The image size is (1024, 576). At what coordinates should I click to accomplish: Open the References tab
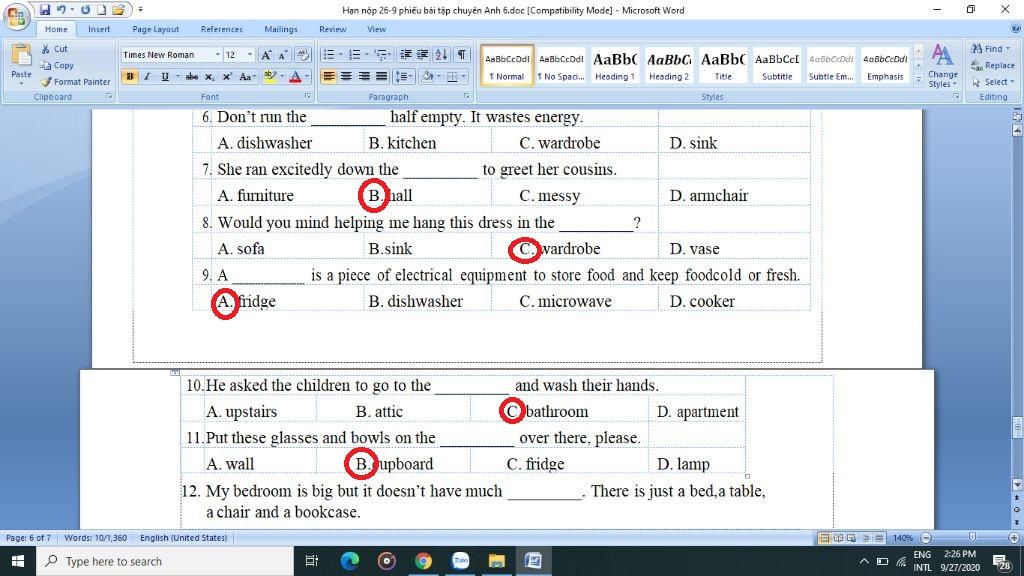tap(221, 29)
